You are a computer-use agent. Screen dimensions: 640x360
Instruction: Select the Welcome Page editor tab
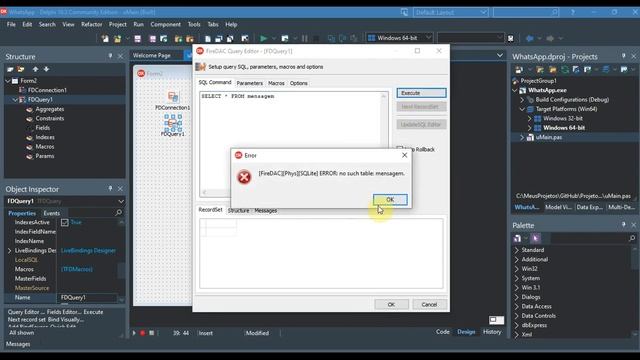[152, 56]
